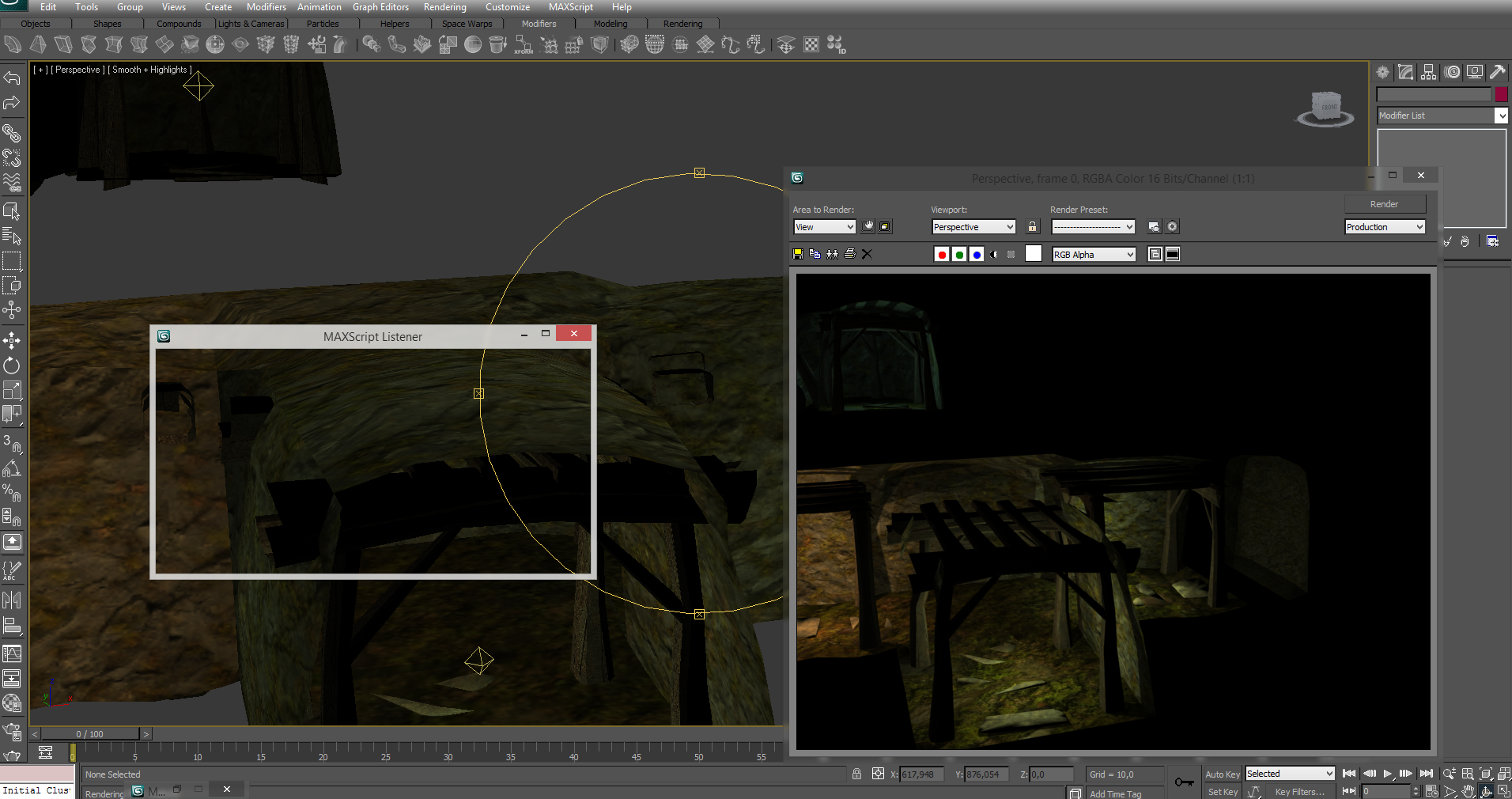Toggle Auto Key animation mode

pos(1222,774)
